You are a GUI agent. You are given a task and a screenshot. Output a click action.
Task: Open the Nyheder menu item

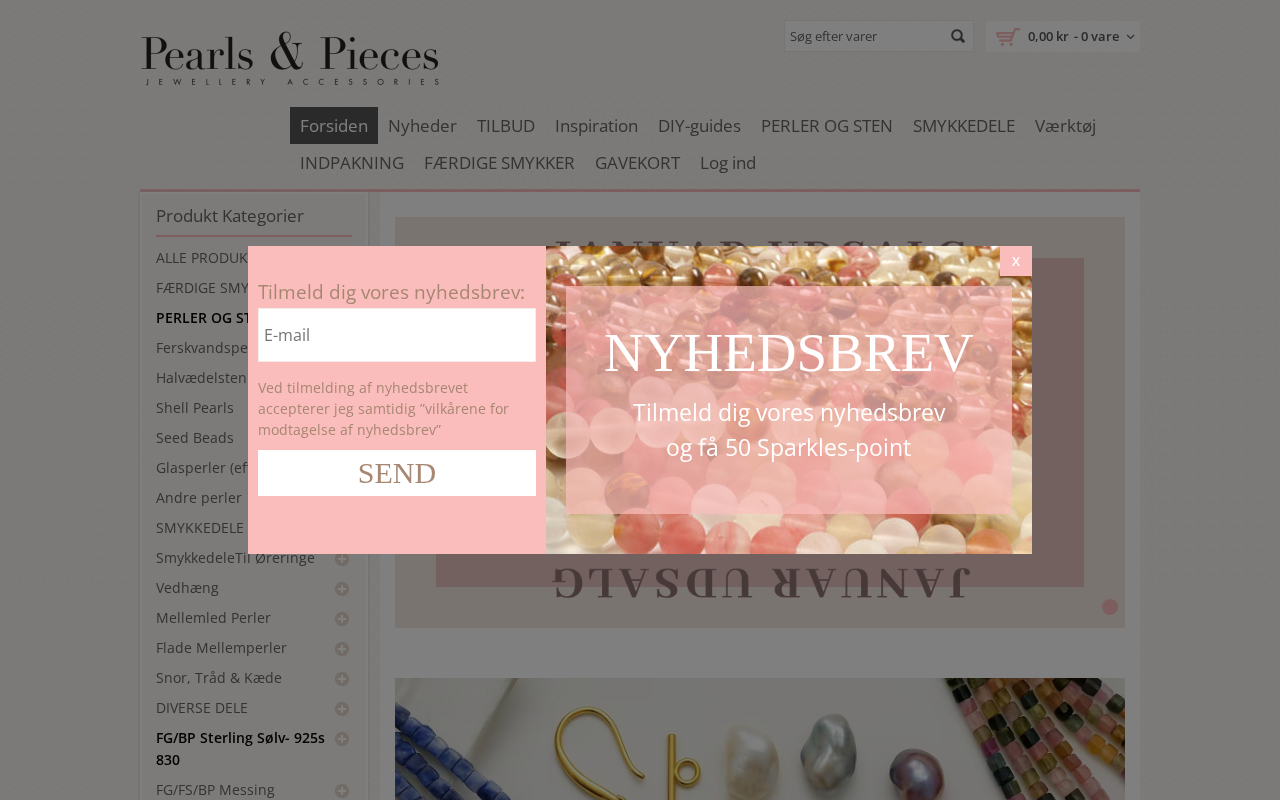click(x=422, y=126)
